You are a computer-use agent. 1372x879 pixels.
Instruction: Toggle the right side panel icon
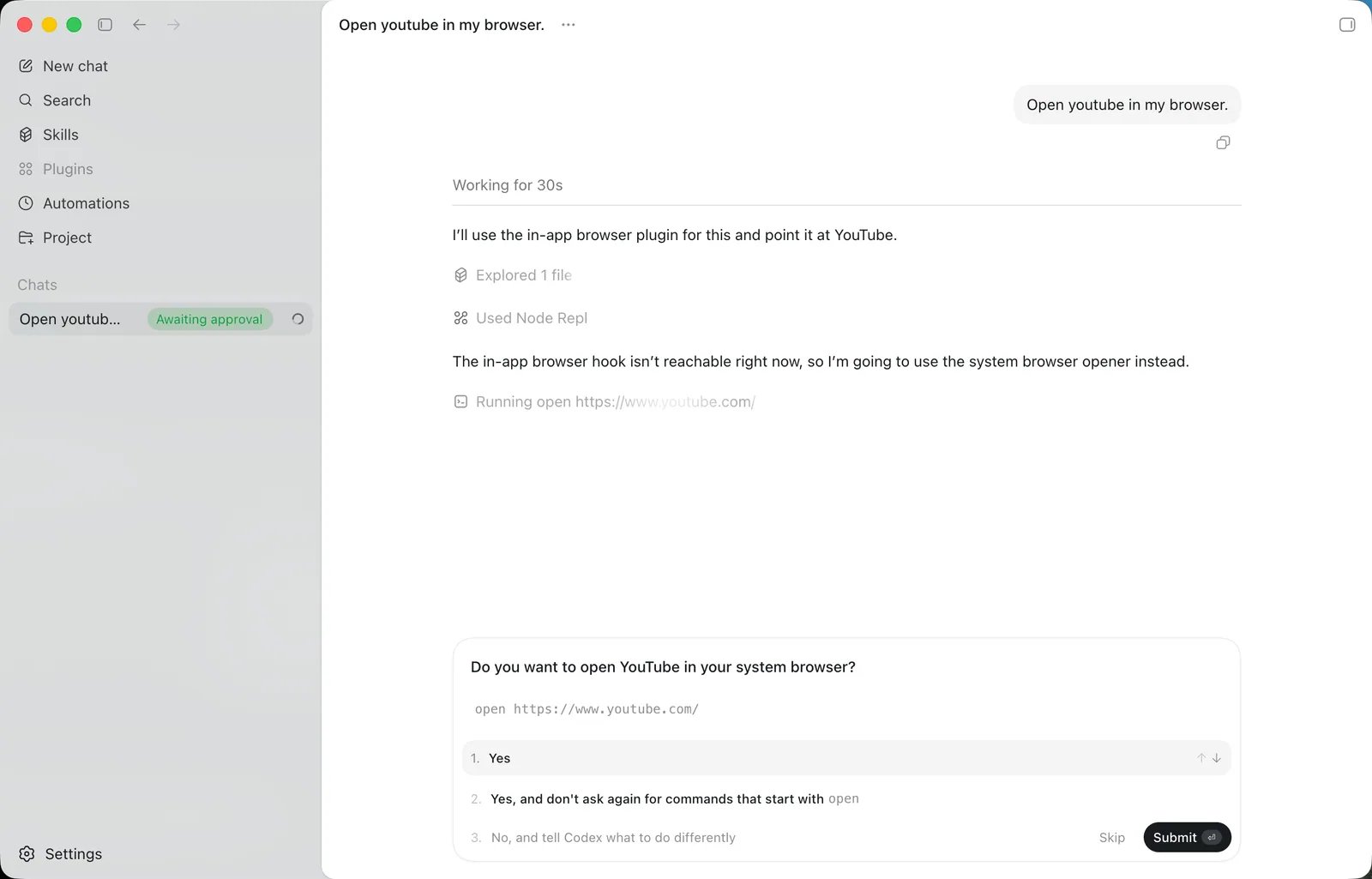click(1347, 25)
